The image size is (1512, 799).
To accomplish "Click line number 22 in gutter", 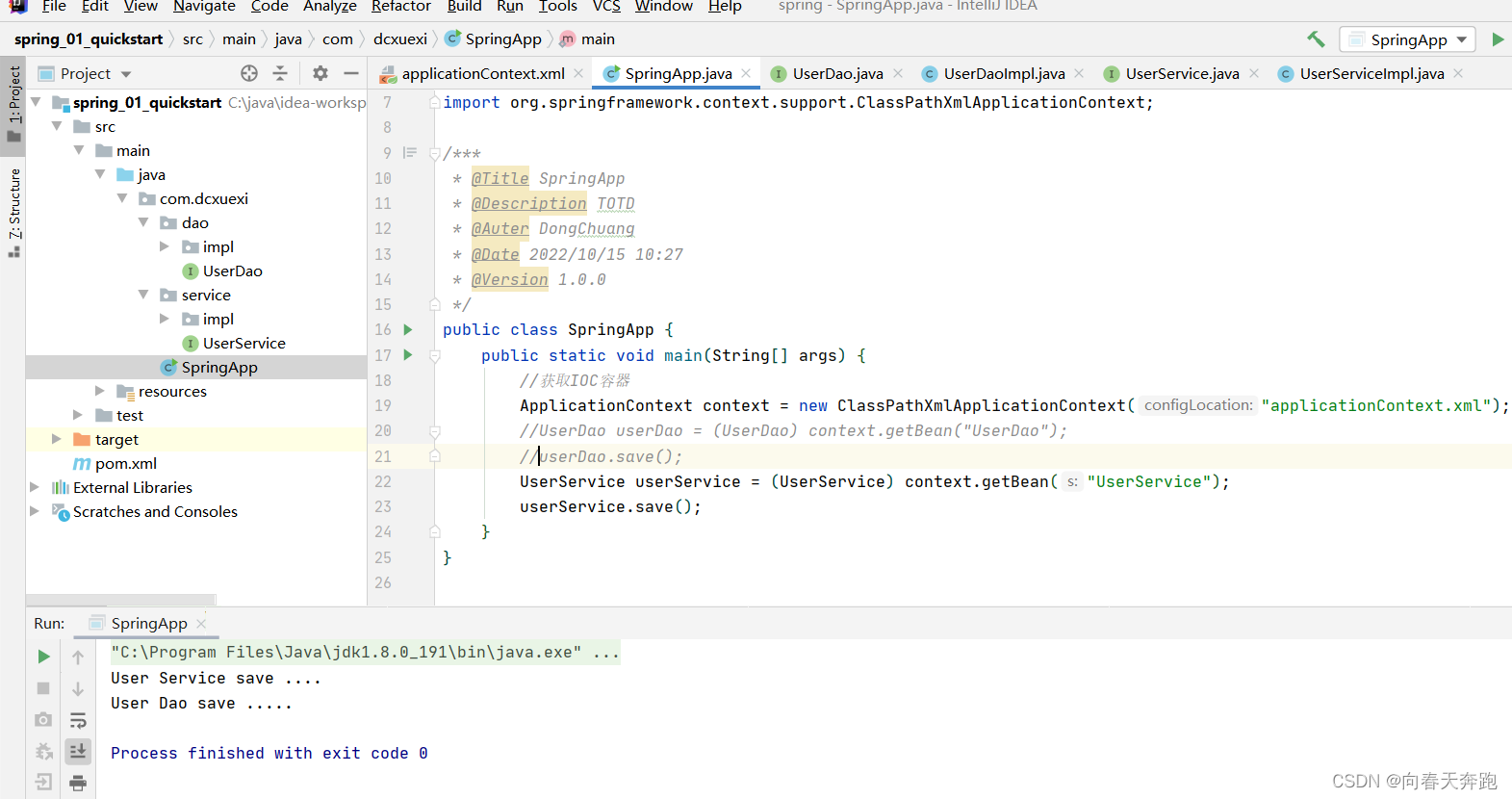I will coord(383,481).
